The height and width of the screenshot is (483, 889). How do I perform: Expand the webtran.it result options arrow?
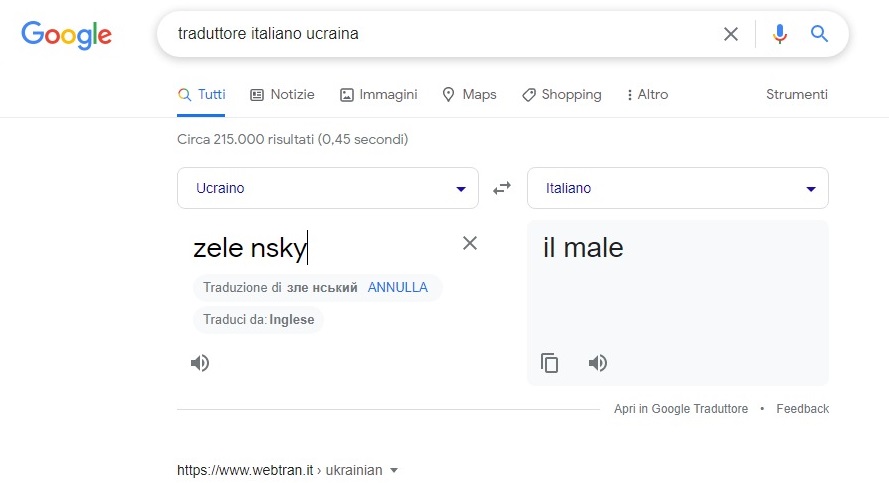coord(394,470)
